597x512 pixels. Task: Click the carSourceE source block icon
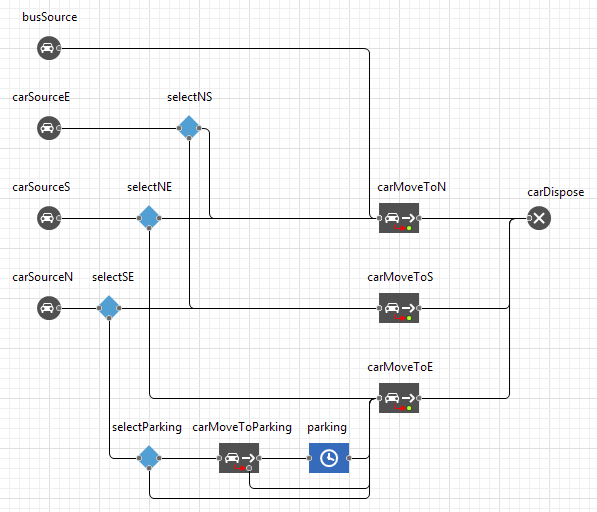click(x=49, y=128)
